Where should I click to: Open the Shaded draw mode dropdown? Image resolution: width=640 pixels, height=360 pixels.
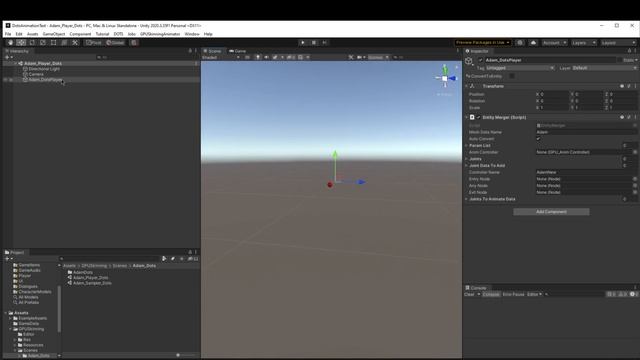[221, 57]
